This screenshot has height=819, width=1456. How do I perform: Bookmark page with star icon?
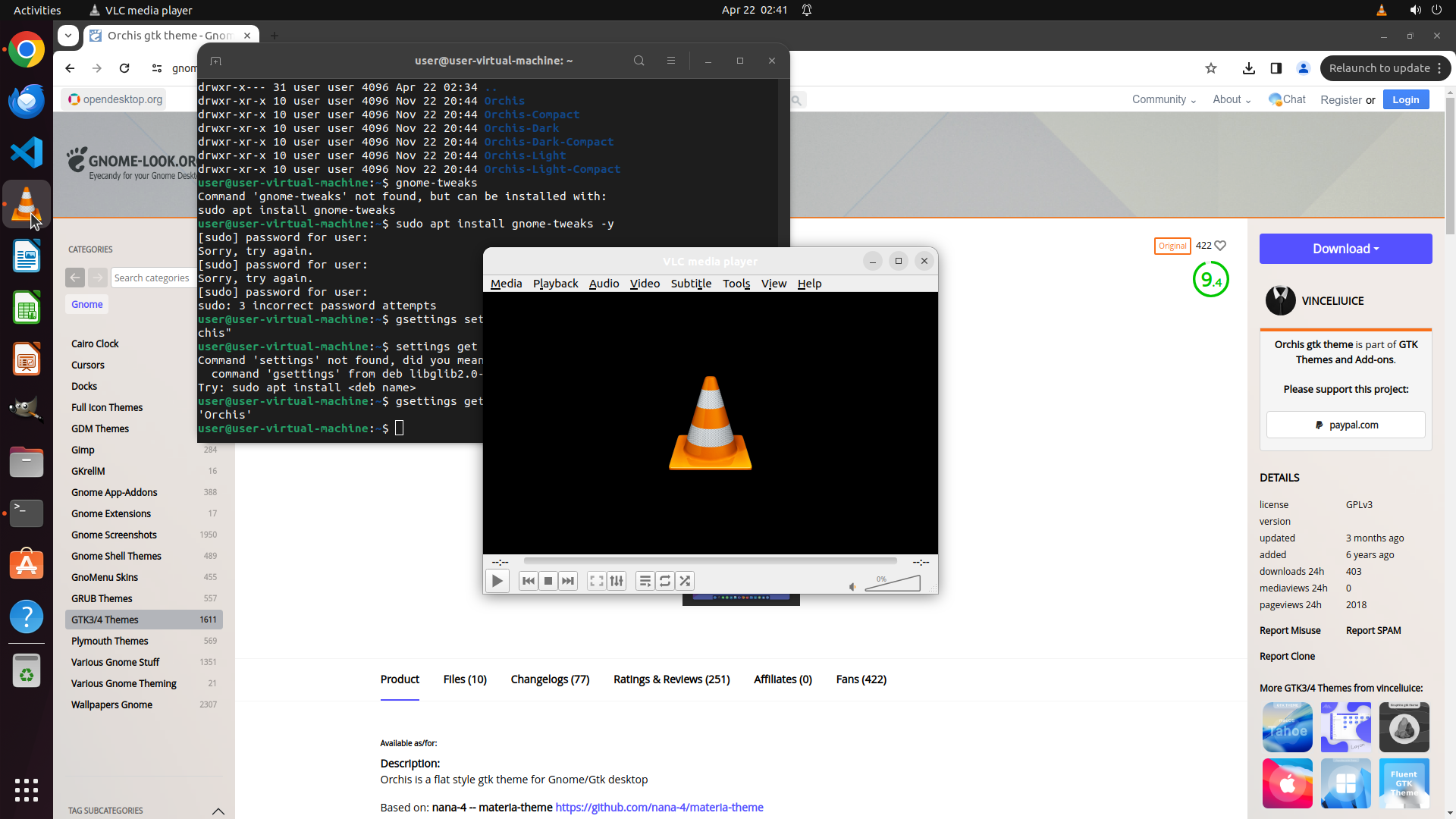[x=1211, y=68]
